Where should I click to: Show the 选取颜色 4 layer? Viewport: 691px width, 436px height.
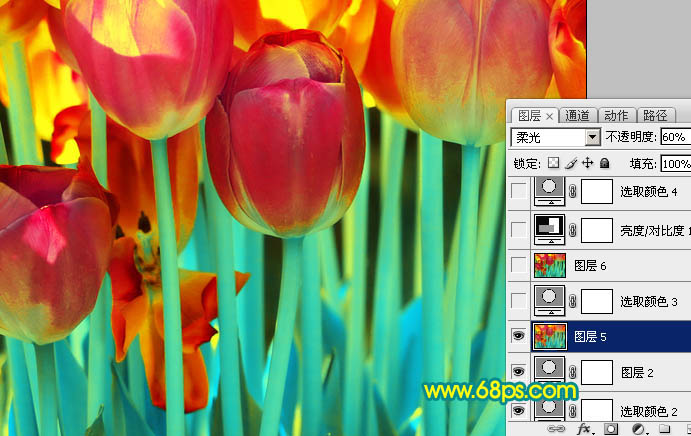pyautogui.click(x=518, y=192)
